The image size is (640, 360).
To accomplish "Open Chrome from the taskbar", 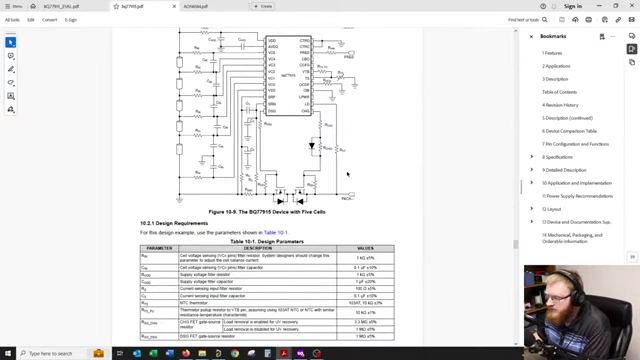I will pos(235,353).
